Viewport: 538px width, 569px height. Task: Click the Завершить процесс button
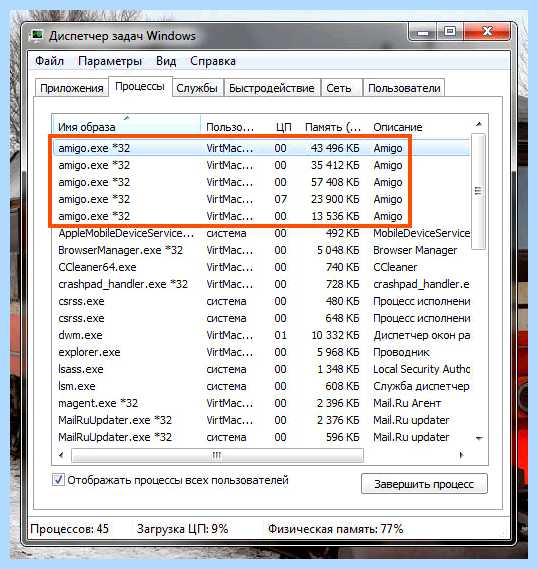pyautogui.click(x=424, y=484)
